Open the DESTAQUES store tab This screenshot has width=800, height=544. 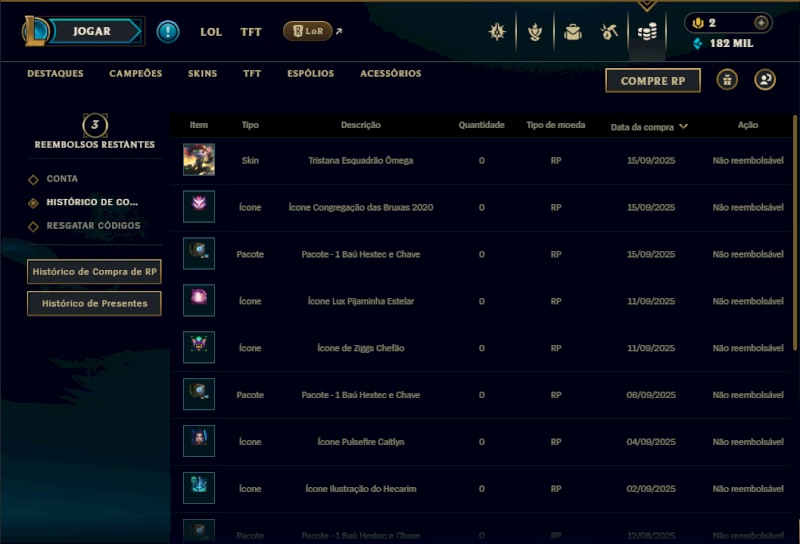tap(55, 73)
